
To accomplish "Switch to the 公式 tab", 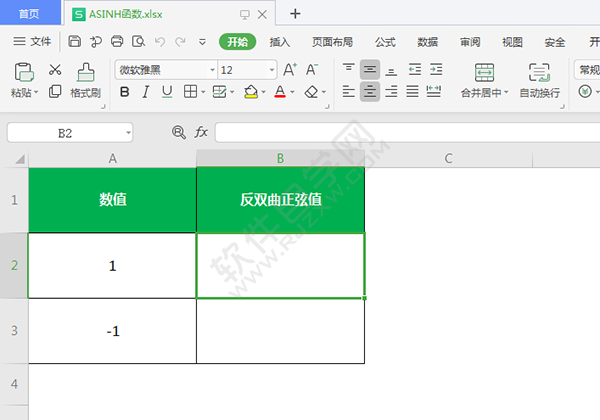I will [x=385, y=42].
